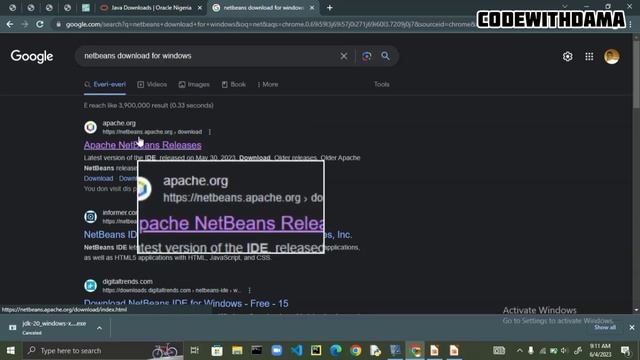Search by image with Google Lens icon

(367, 56)
